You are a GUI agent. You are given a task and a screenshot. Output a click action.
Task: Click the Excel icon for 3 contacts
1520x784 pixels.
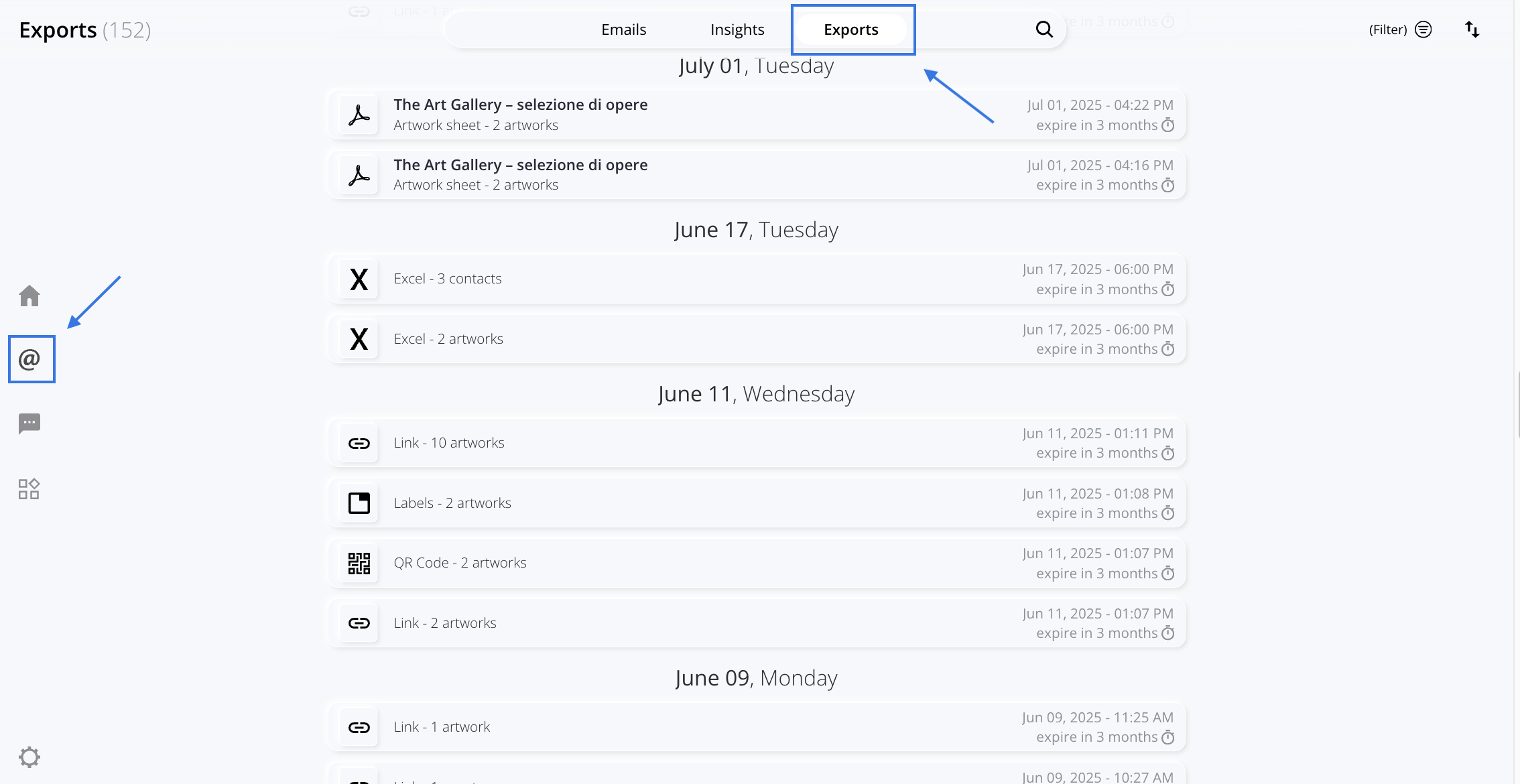(359, 279)
